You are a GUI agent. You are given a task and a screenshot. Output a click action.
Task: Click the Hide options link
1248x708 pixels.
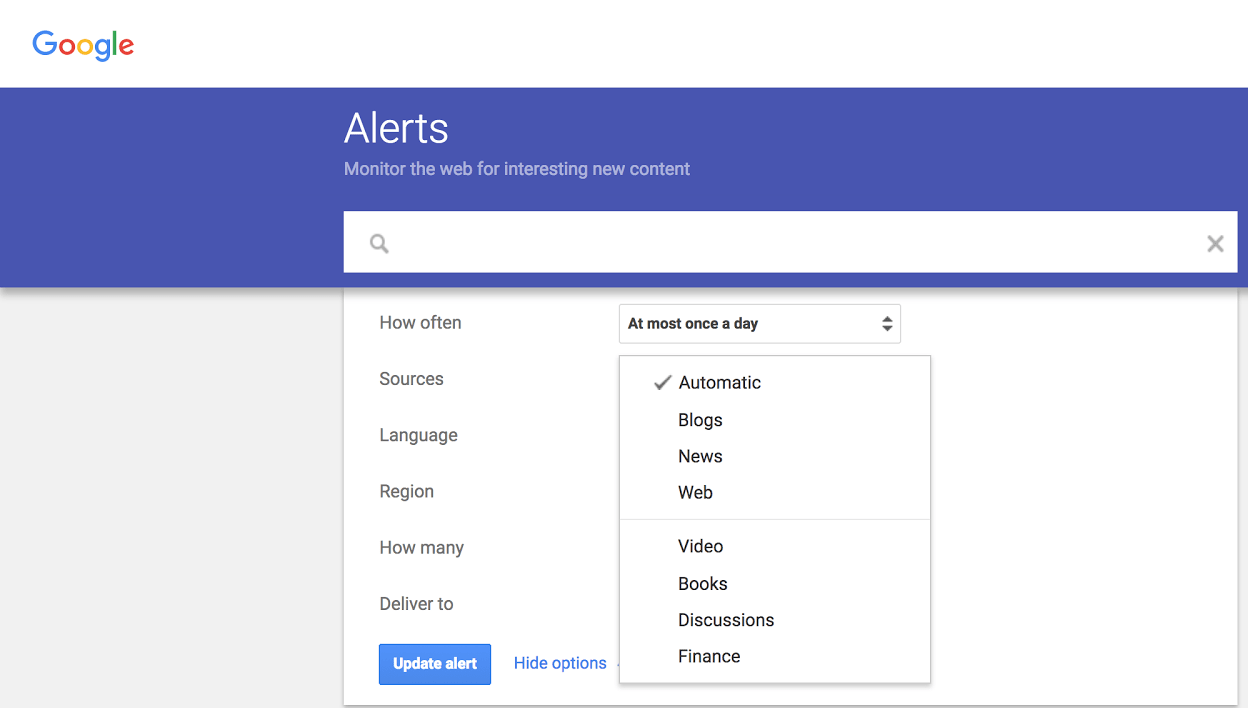click(x=560, y=663)
